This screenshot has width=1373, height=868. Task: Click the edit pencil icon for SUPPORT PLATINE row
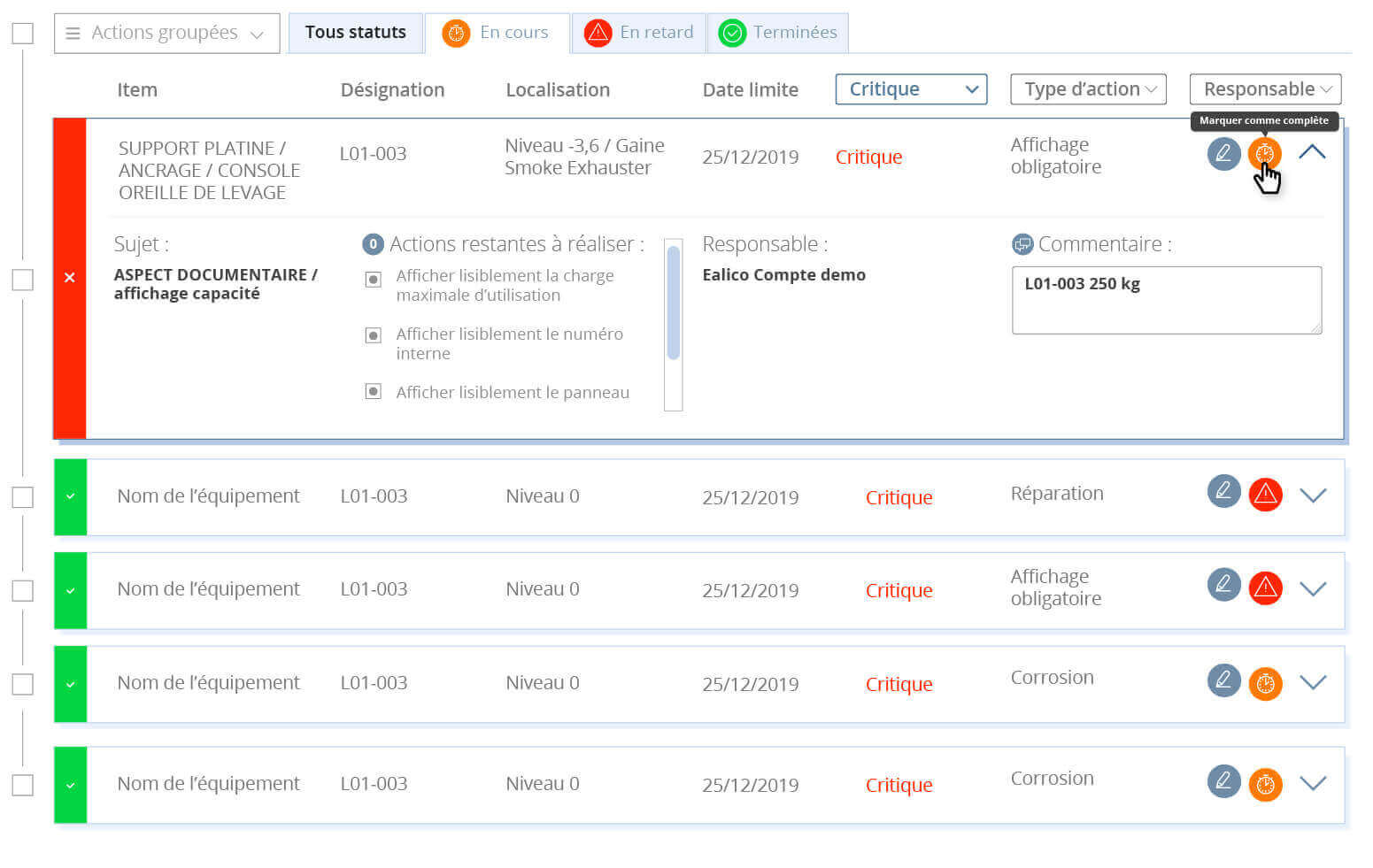coord(1223,153)
